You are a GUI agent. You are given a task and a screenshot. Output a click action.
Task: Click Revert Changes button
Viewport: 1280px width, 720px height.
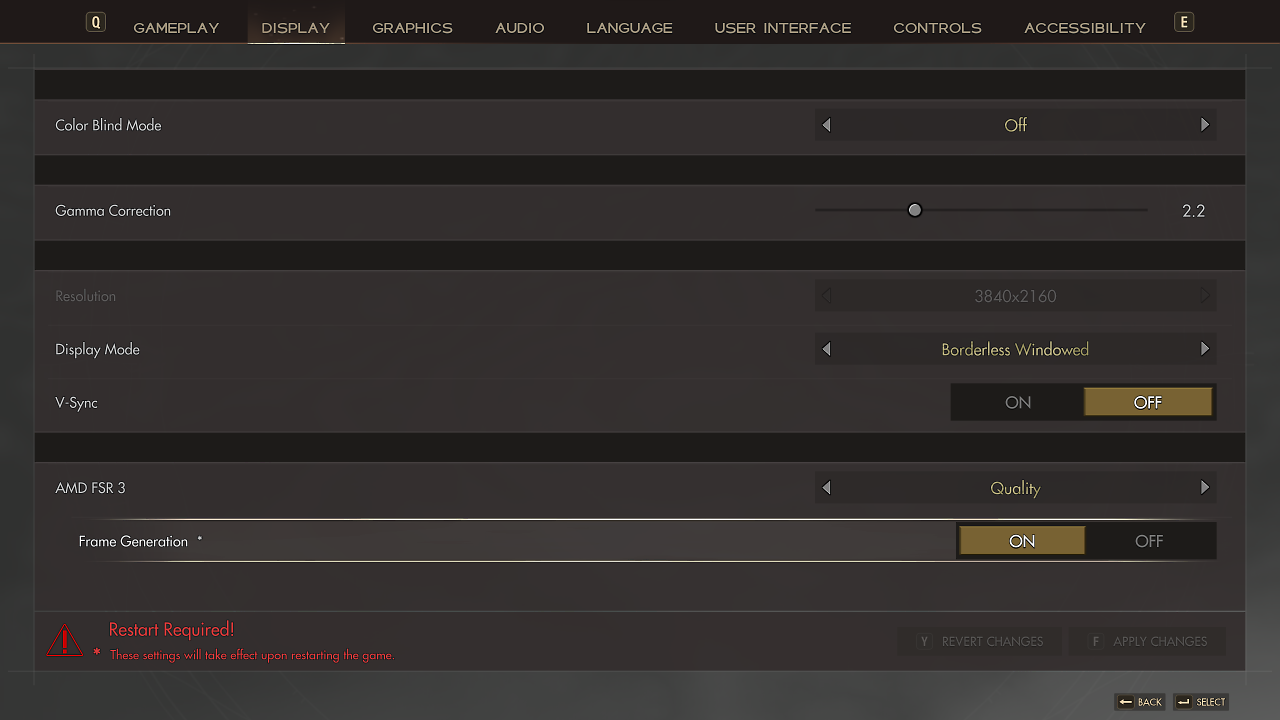click(x=980, y=641)
